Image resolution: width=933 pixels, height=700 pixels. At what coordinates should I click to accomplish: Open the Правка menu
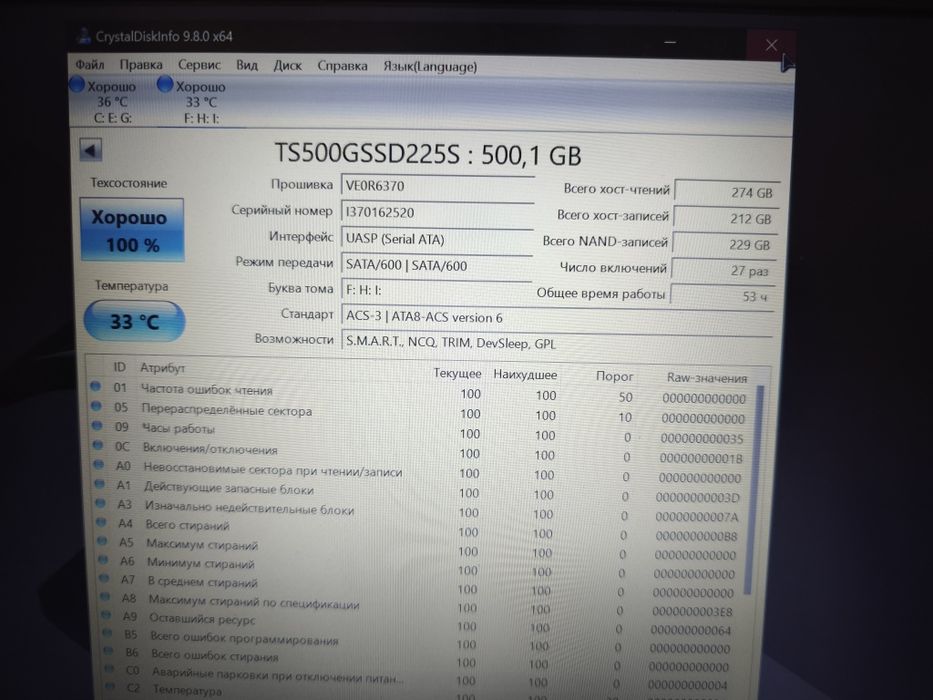coord(141,64)
